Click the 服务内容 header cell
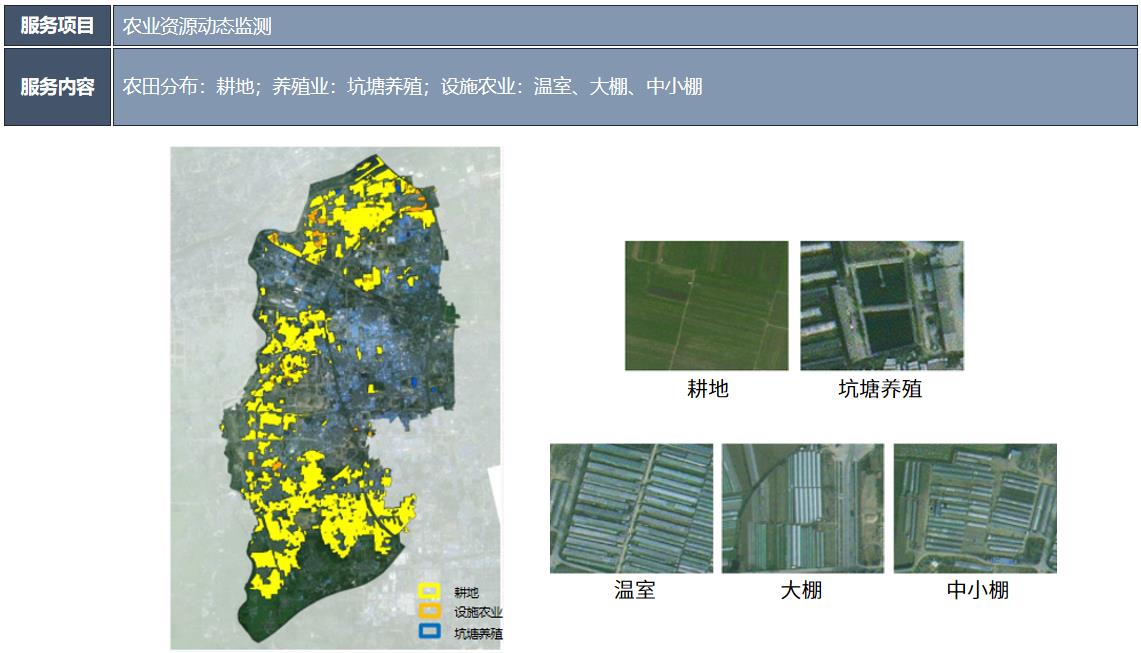 [x=57, y=87]
